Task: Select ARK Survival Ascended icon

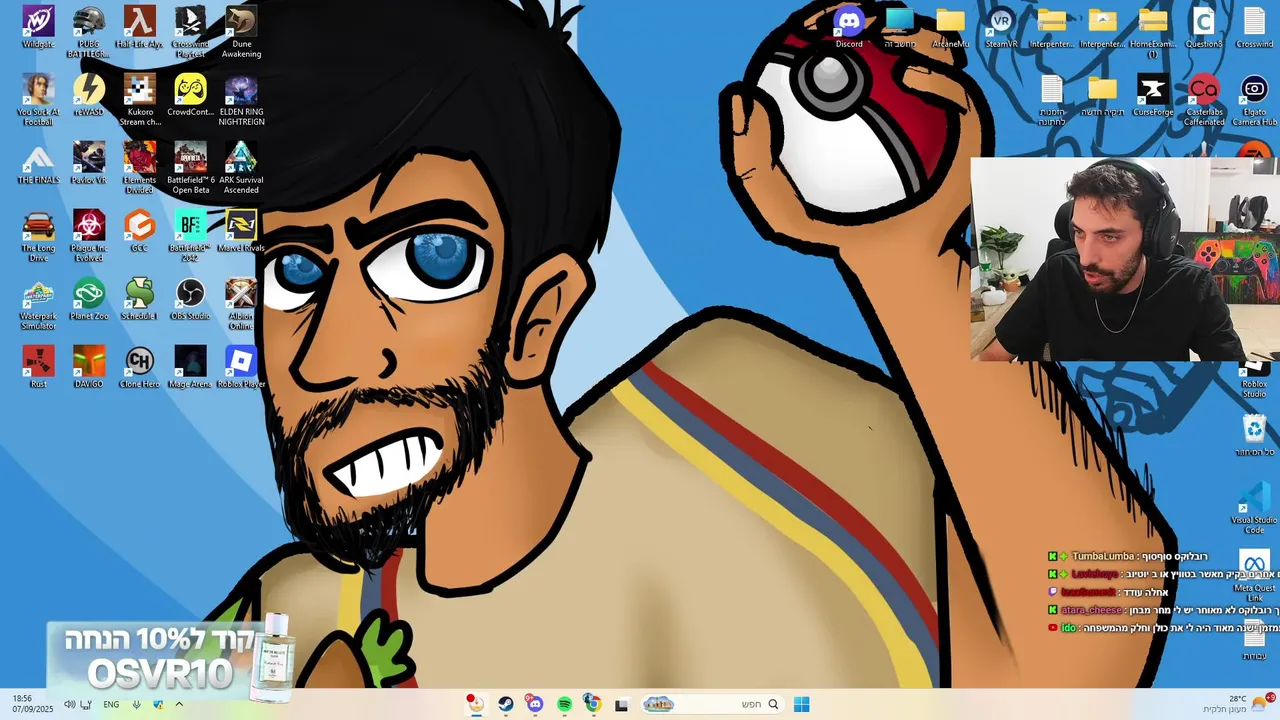Action: (241, 167)
